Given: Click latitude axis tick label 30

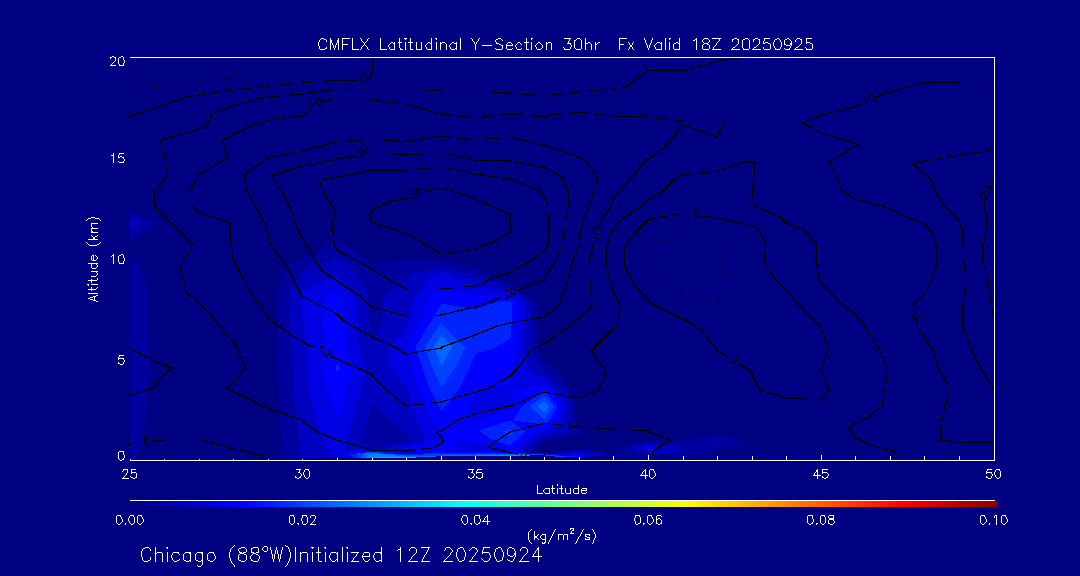Looking at the screenshot, I should pyautogui.click(x=302, y=474).
